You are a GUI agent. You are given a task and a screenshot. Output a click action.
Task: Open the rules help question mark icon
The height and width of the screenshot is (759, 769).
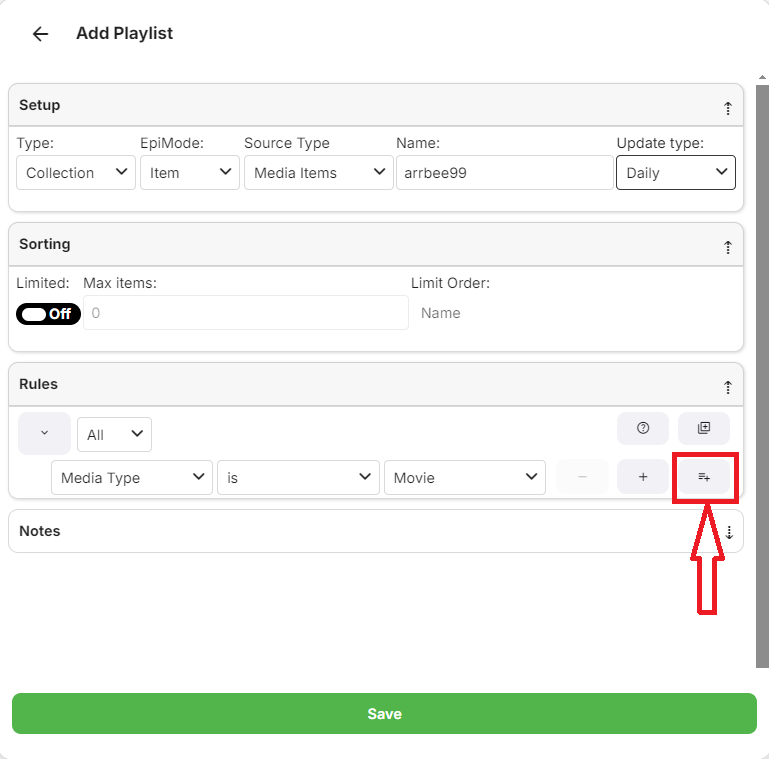tap(643, 428)
